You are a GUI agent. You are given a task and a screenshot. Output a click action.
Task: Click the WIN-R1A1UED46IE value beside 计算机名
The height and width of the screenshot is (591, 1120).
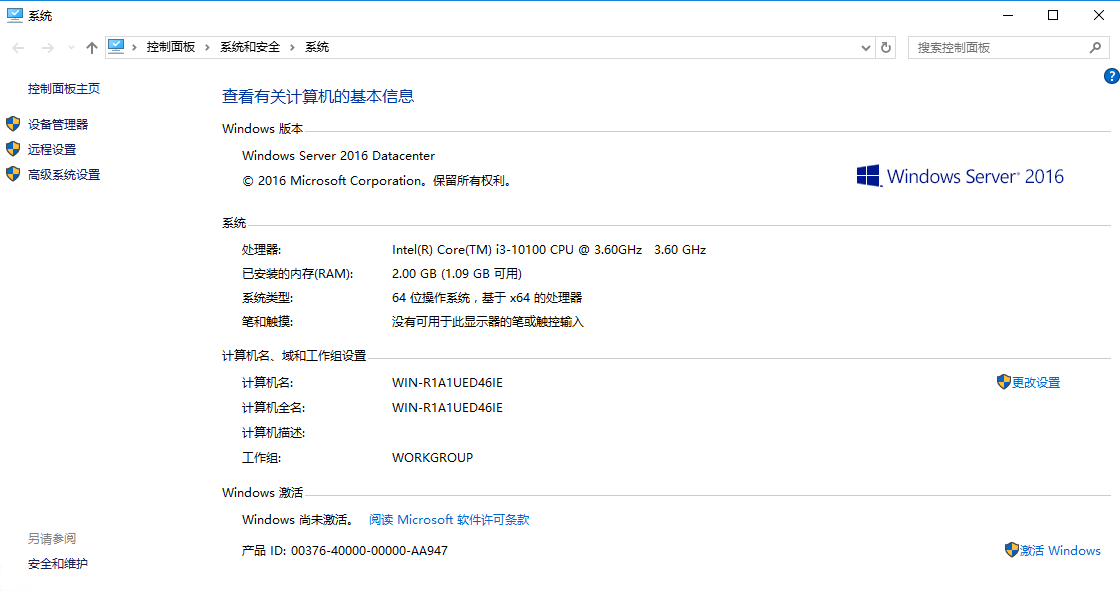(447, 382)
